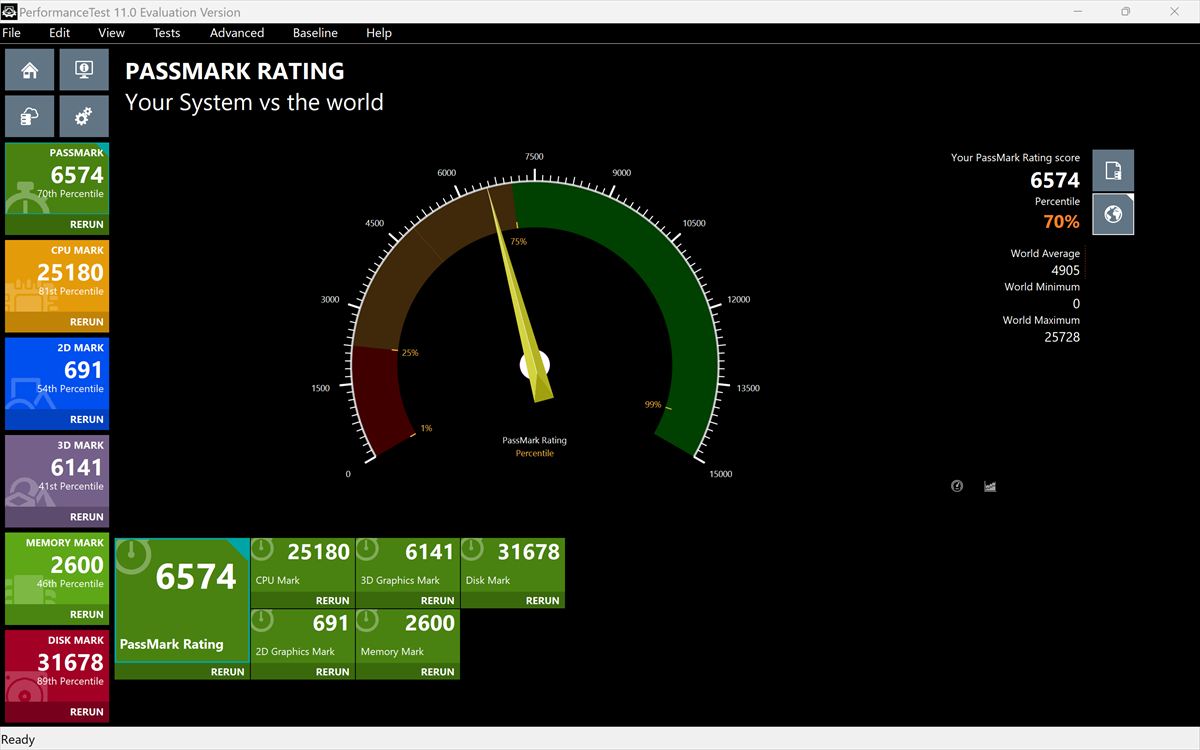Click RERUN on the sidebar CPU MARK tile
1200x750 pixels.
coord(87,322)
